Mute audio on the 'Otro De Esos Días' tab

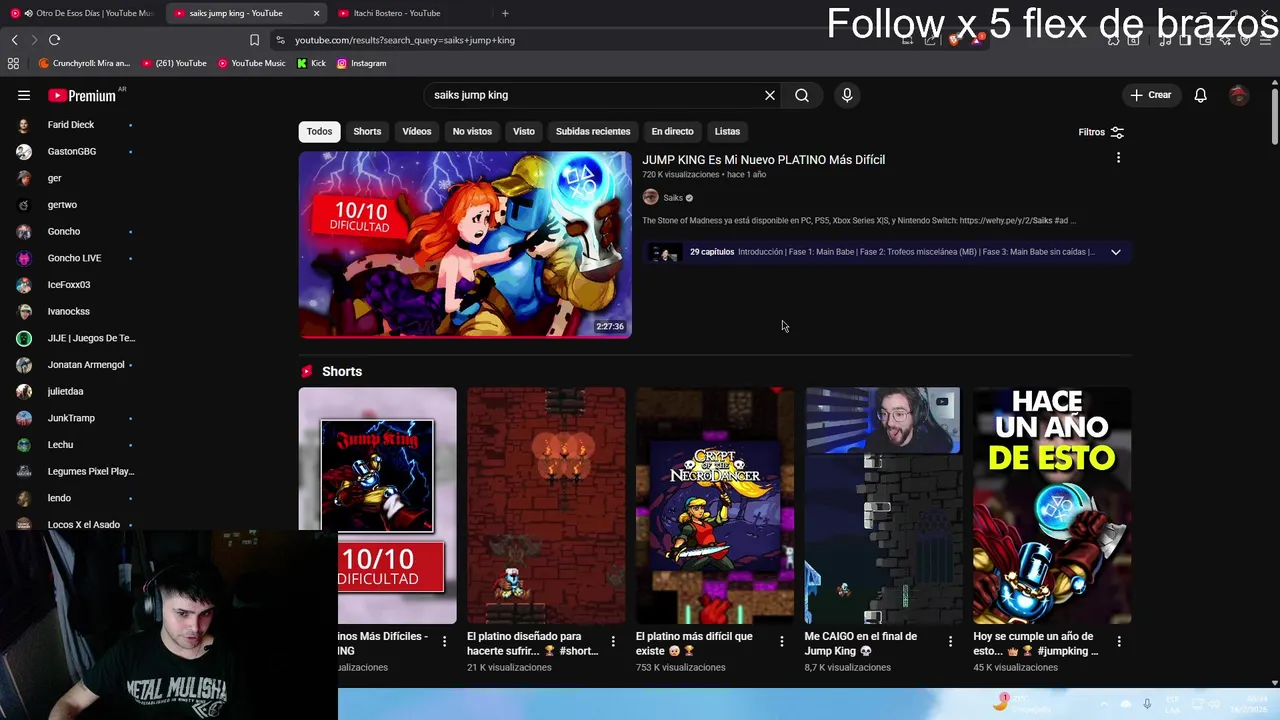click(x=27, y=13)
